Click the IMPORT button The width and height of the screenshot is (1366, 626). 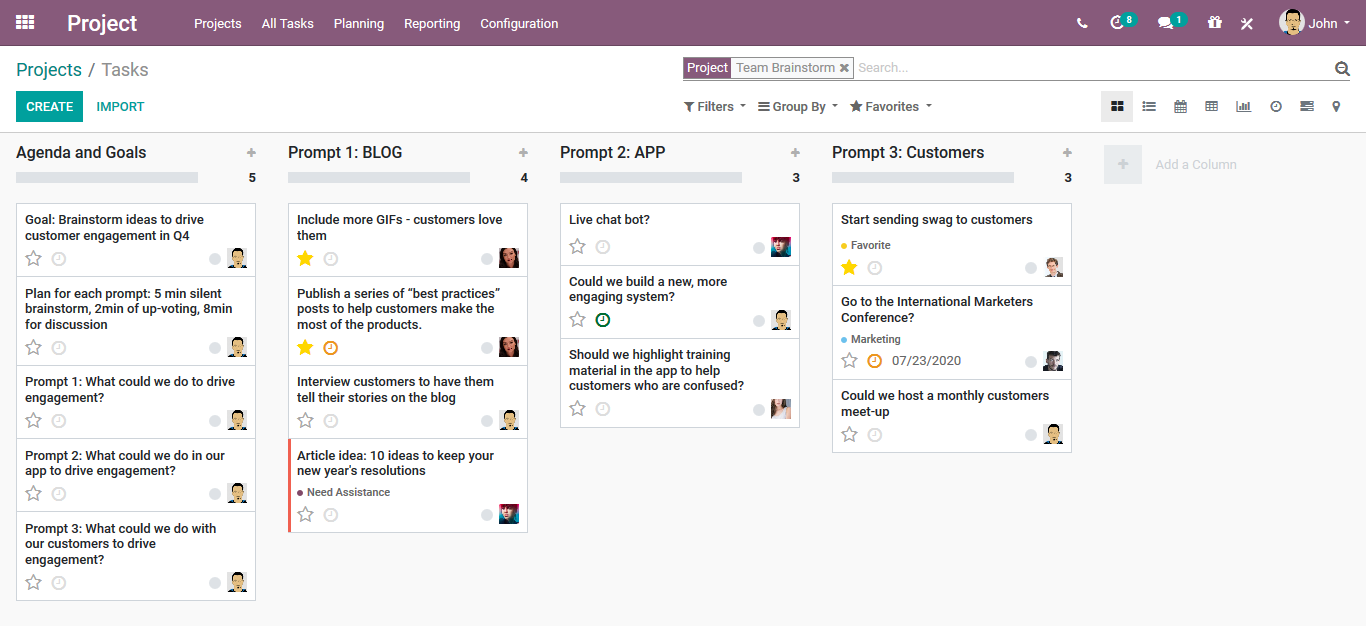(120, 106)
